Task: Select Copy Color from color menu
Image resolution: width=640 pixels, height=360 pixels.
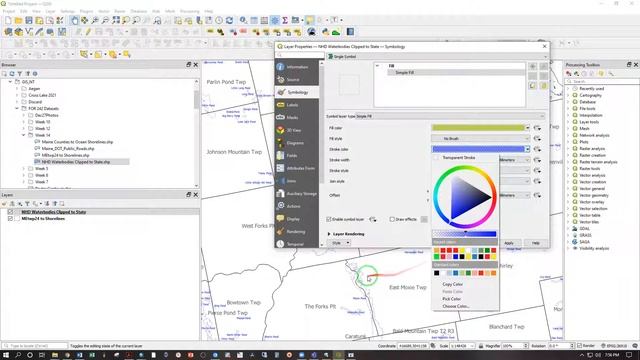Action: (453, 284)
